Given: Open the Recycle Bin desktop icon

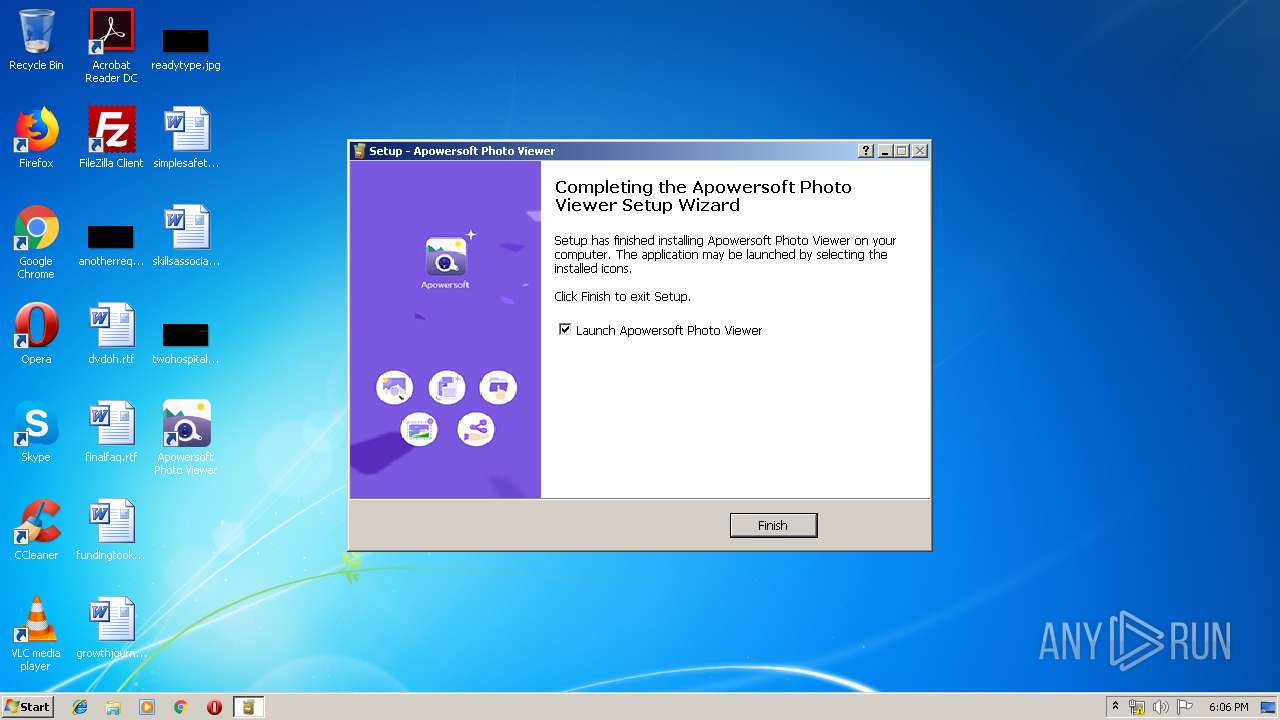Looking at the screenshot, I should [x=36, y=40].
